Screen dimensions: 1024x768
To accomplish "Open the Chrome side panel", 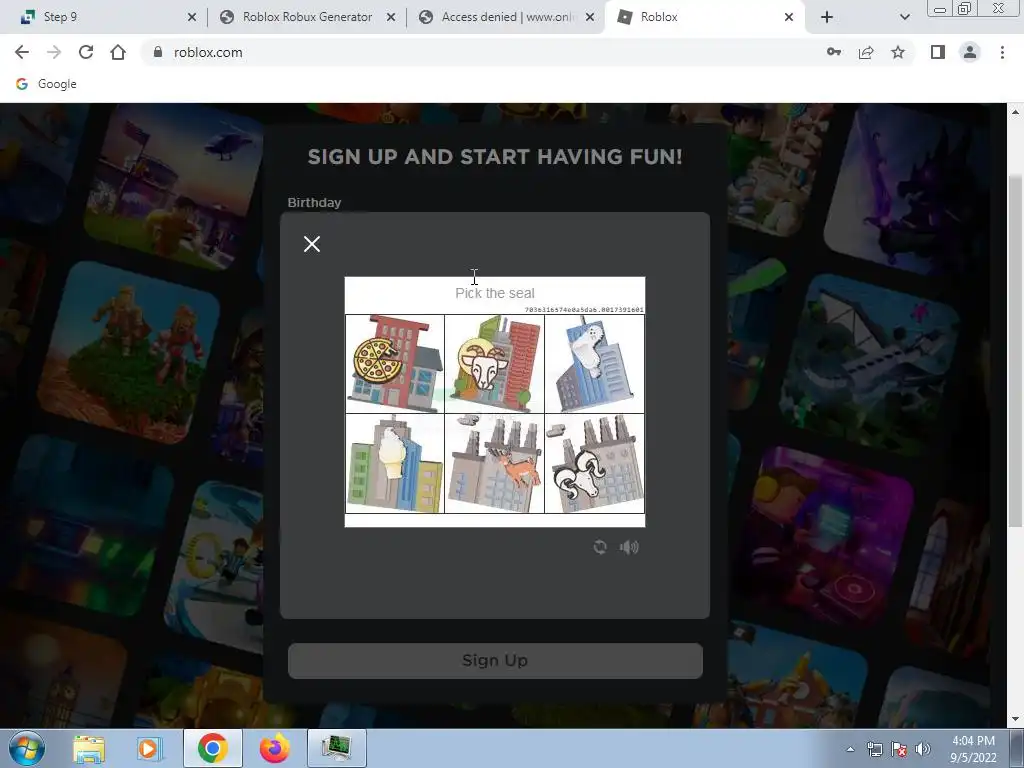I will point(938,52).
